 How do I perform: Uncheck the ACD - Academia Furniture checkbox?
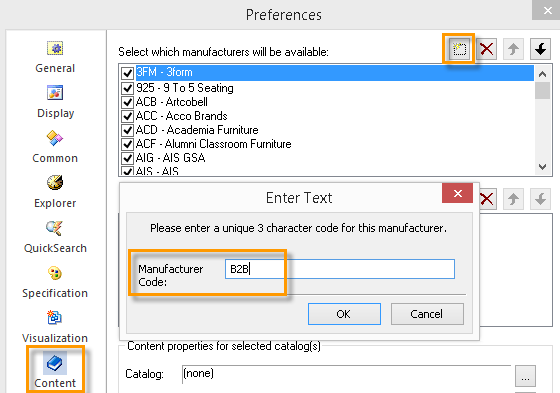click(x=128, y=130)
